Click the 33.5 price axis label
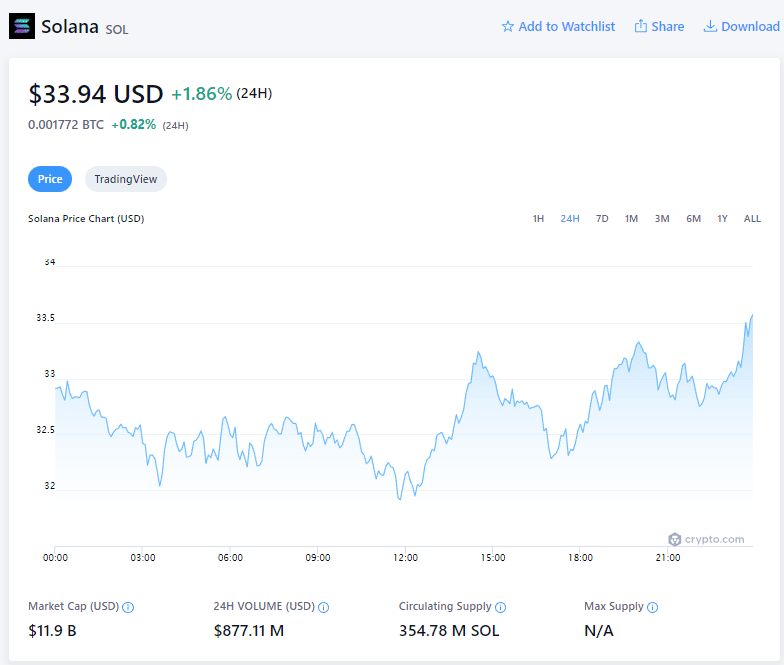The width and height of the screenshot is (784, 665). (x=46, y=318)
